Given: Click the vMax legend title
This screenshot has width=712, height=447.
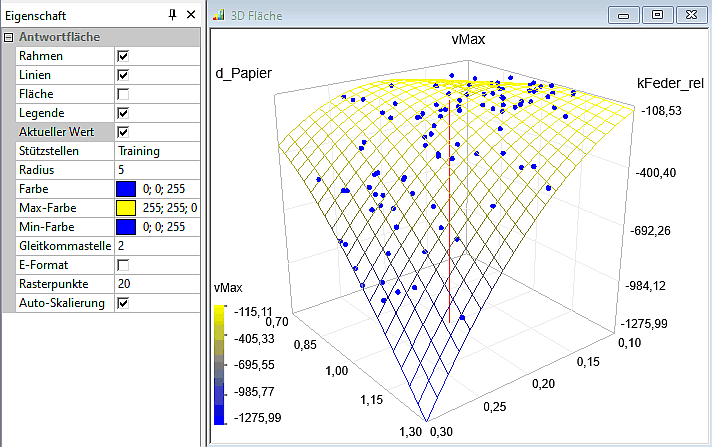Looking at the screenshot, I should [x=228, y=288].
